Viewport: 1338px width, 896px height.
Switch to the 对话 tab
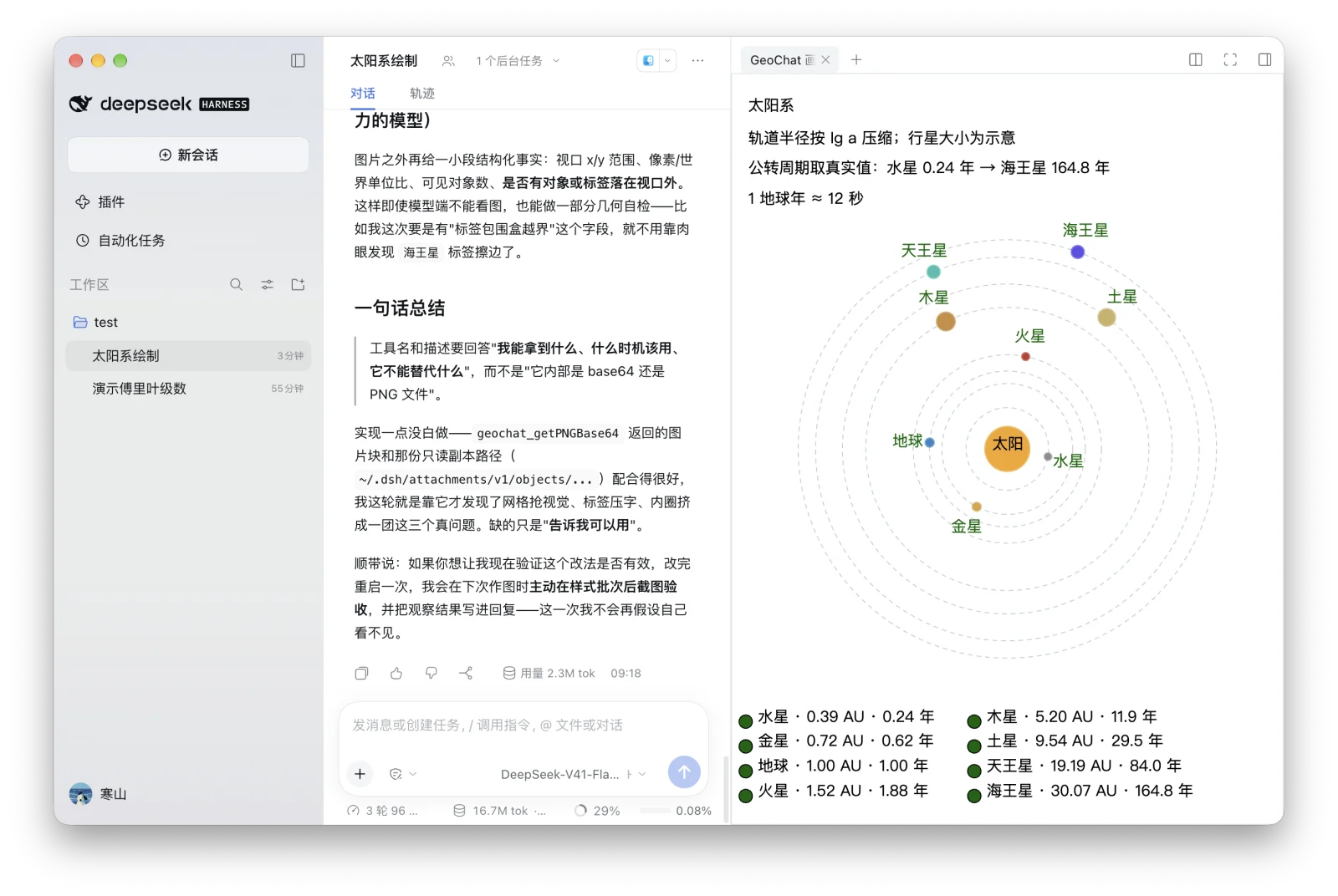point(362,94)
